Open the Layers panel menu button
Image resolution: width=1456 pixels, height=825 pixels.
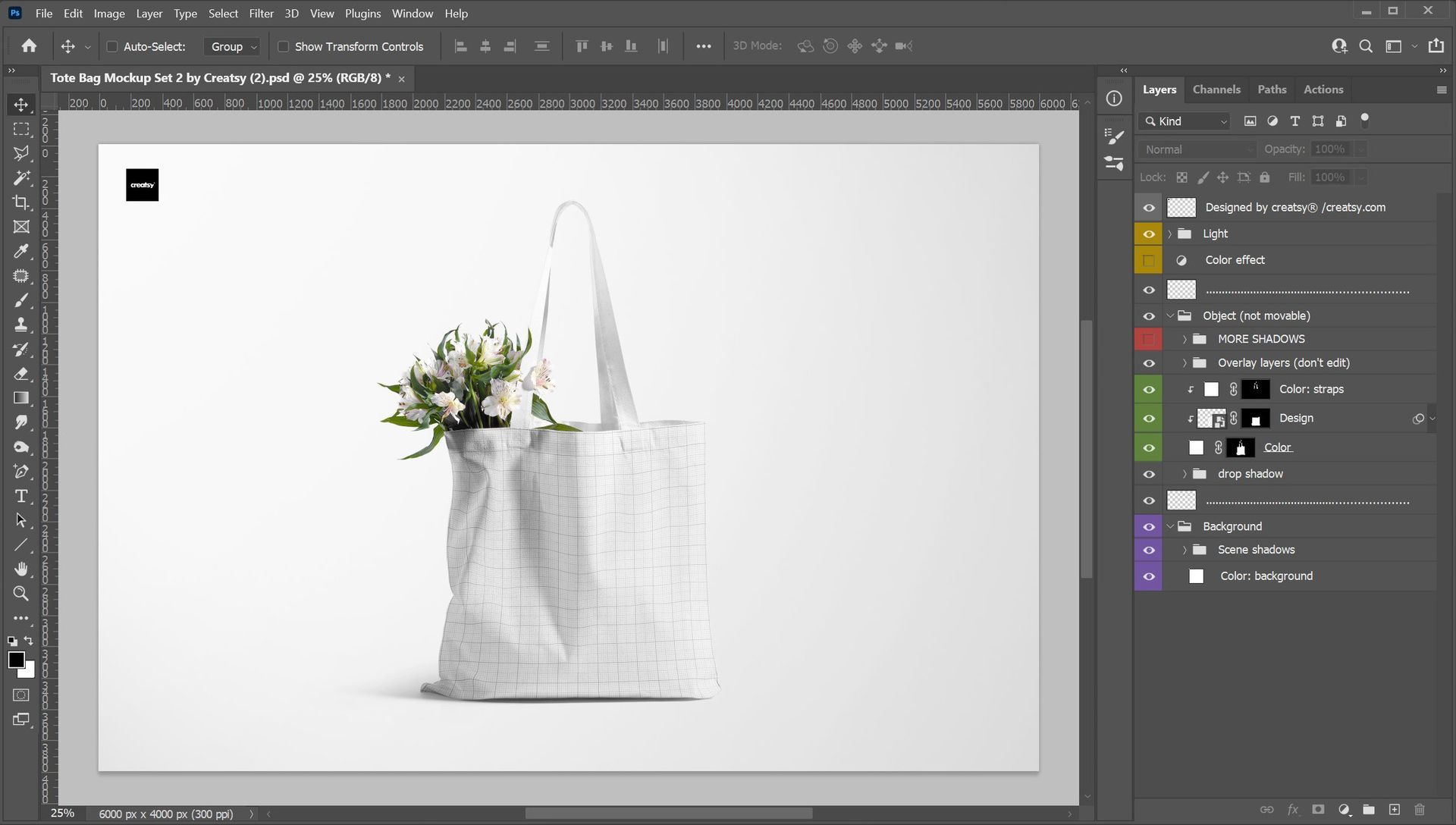(x=1441, y=89)
